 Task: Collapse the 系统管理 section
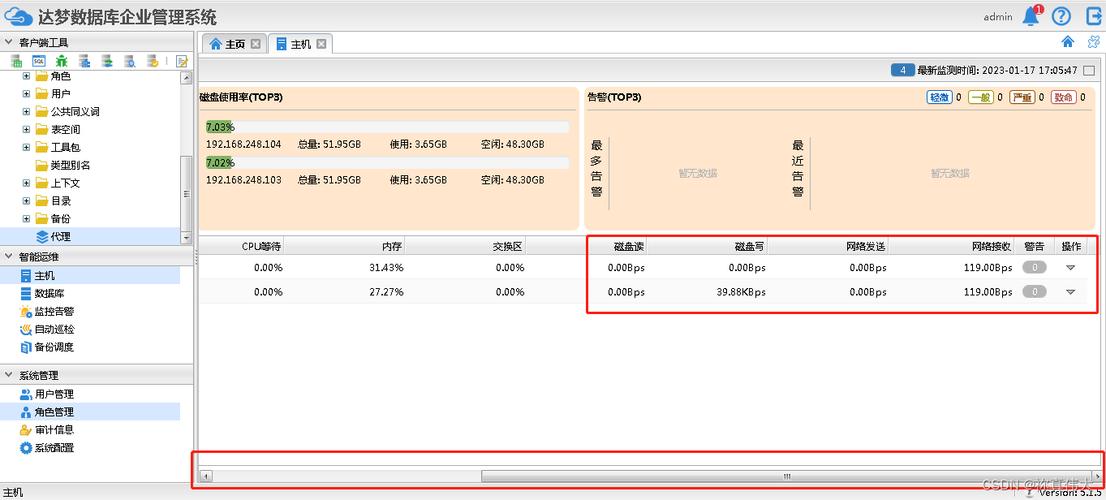(x=8, y=375)
